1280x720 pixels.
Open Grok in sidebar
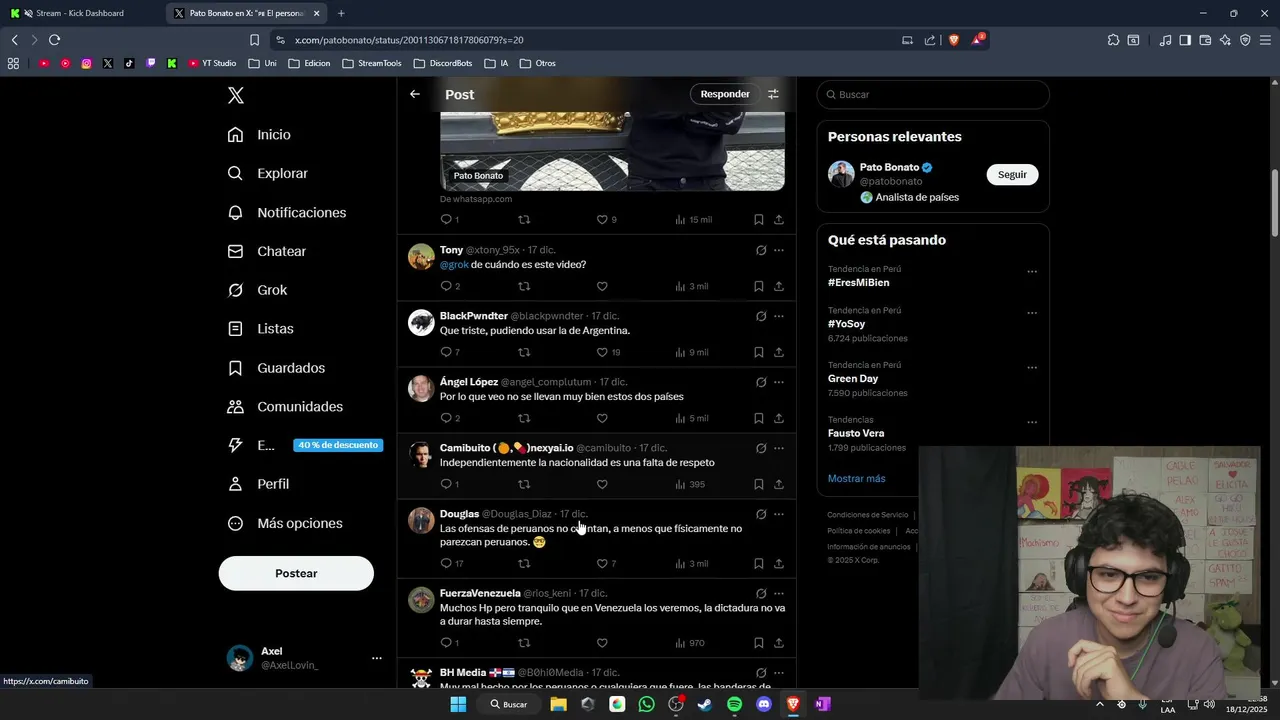[258, 290]
